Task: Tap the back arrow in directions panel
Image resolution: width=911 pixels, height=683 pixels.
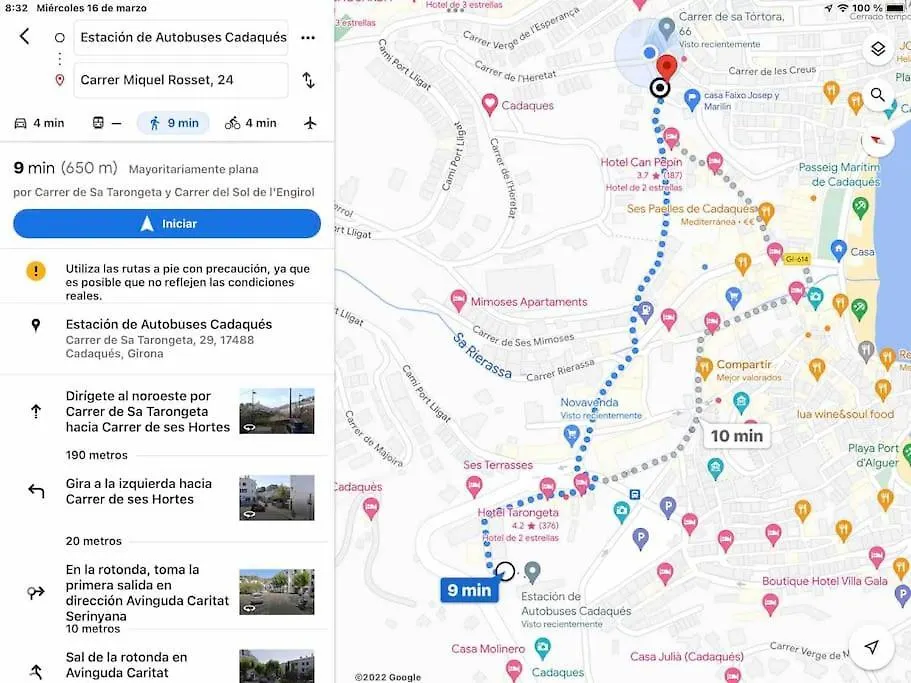Action: pyautogui.click(x=24, y=36)
